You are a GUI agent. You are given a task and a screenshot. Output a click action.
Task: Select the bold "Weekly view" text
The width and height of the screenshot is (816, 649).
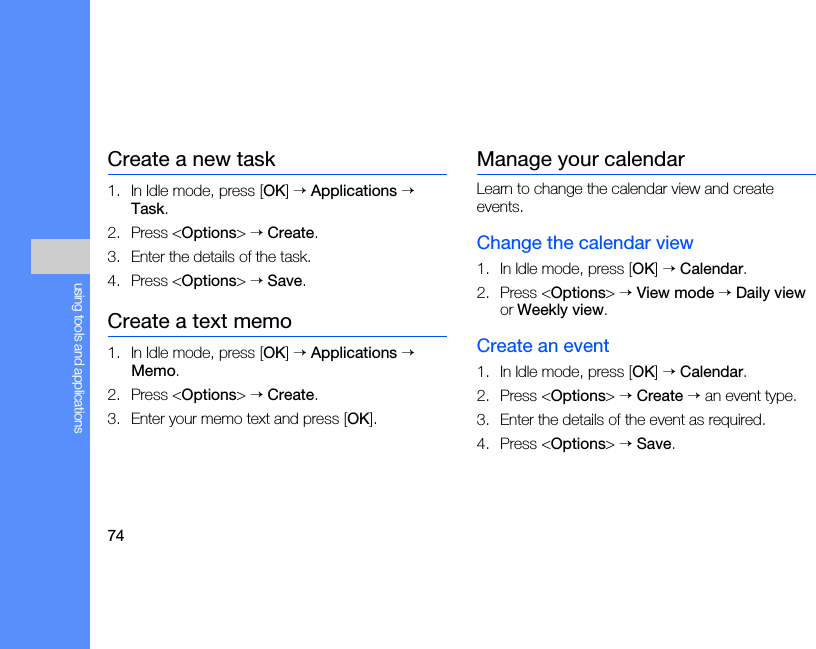[x=560, y=310]
